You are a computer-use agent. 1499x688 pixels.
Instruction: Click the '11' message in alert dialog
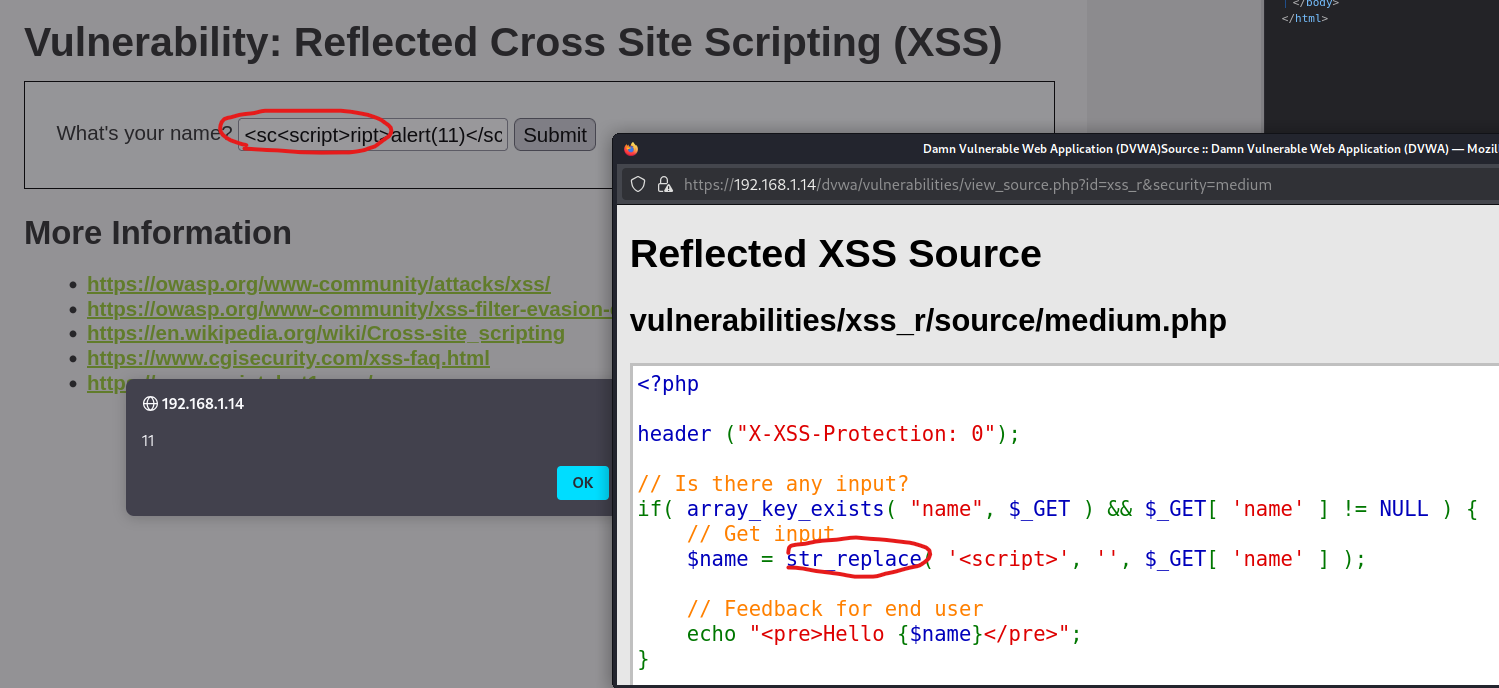tap(148, 441)
